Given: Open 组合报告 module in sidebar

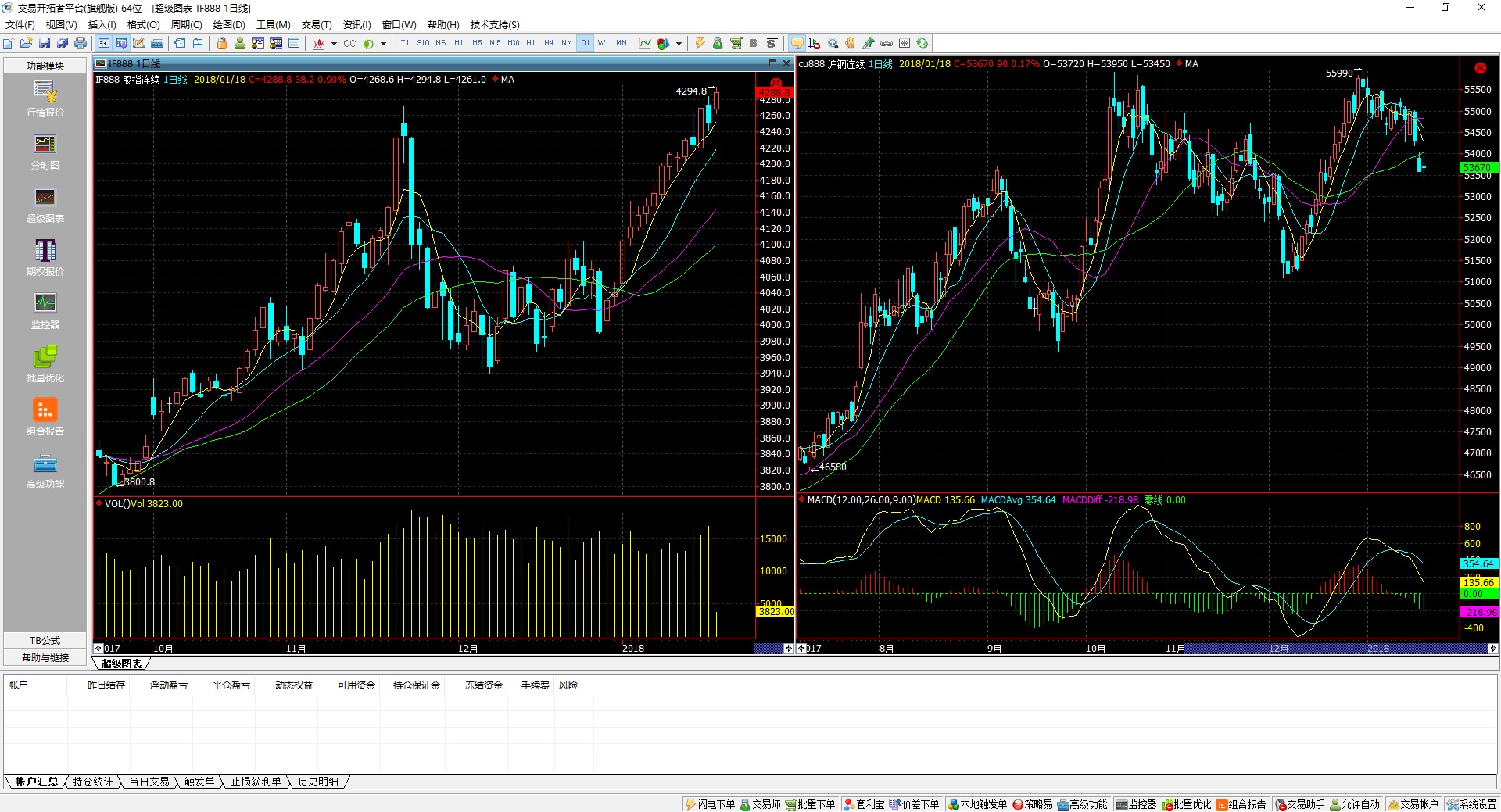Looking at the screenshot, I should (45, 417).
